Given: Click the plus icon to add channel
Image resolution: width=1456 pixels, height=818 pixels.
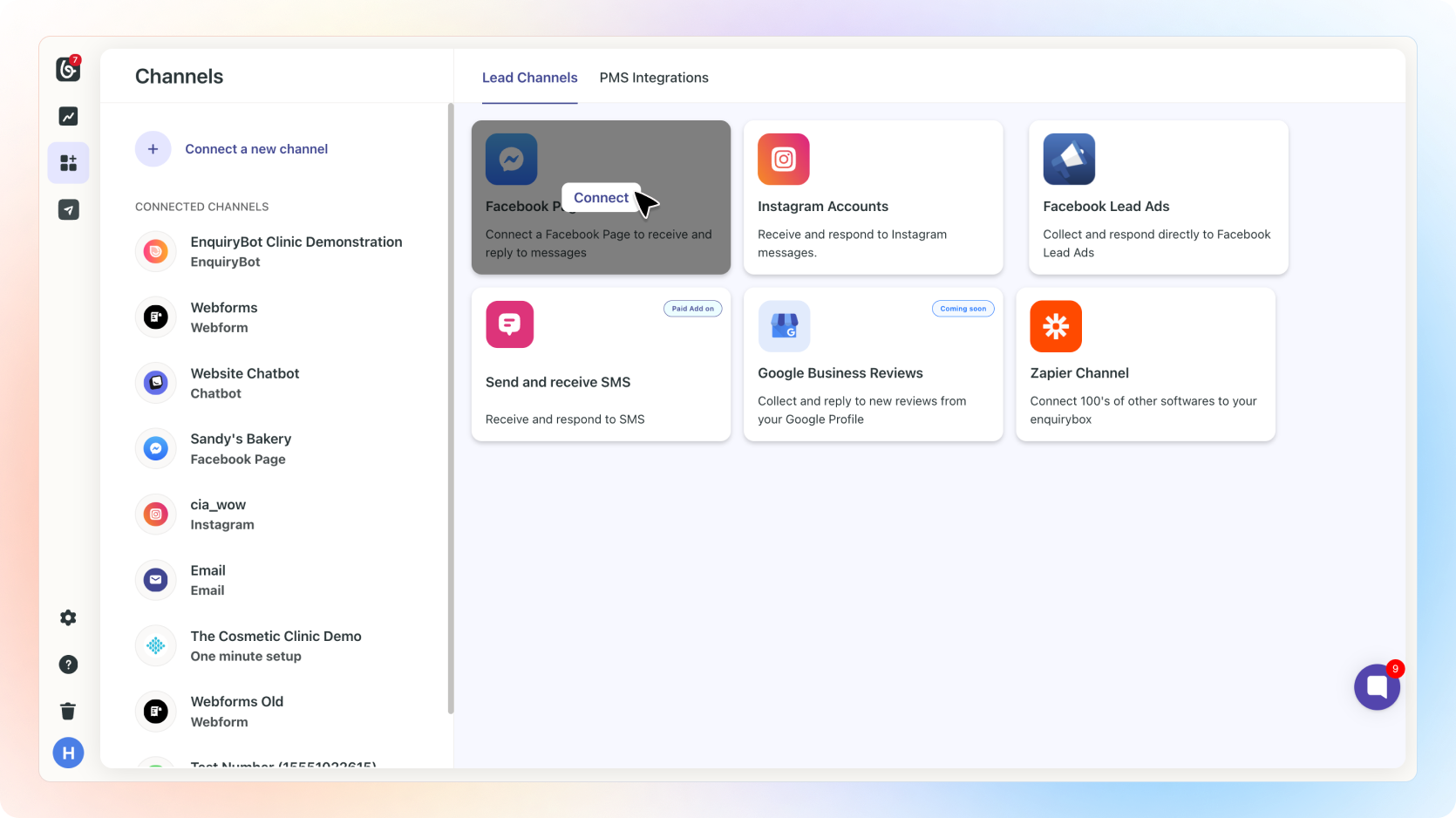Looking at the screenshot, I should [x=153, y=149].
